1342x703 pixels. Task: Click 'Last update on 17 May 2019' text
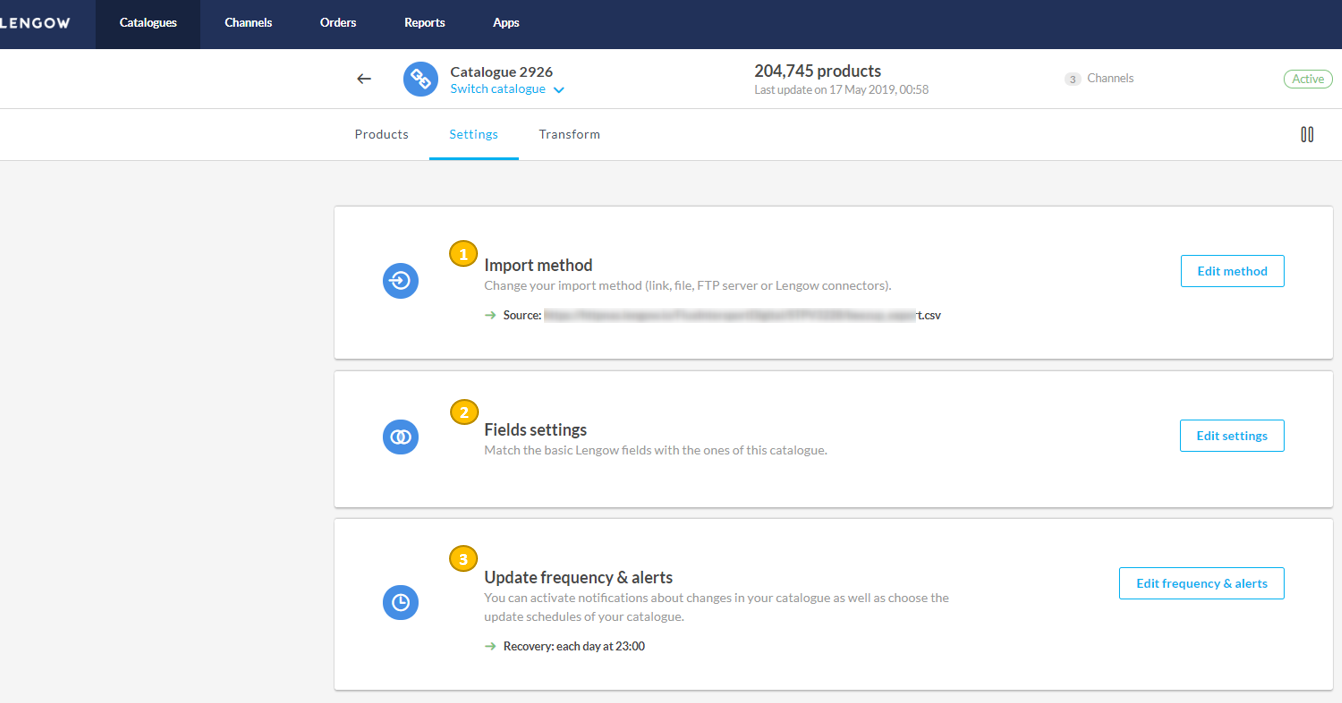[841, 90]
